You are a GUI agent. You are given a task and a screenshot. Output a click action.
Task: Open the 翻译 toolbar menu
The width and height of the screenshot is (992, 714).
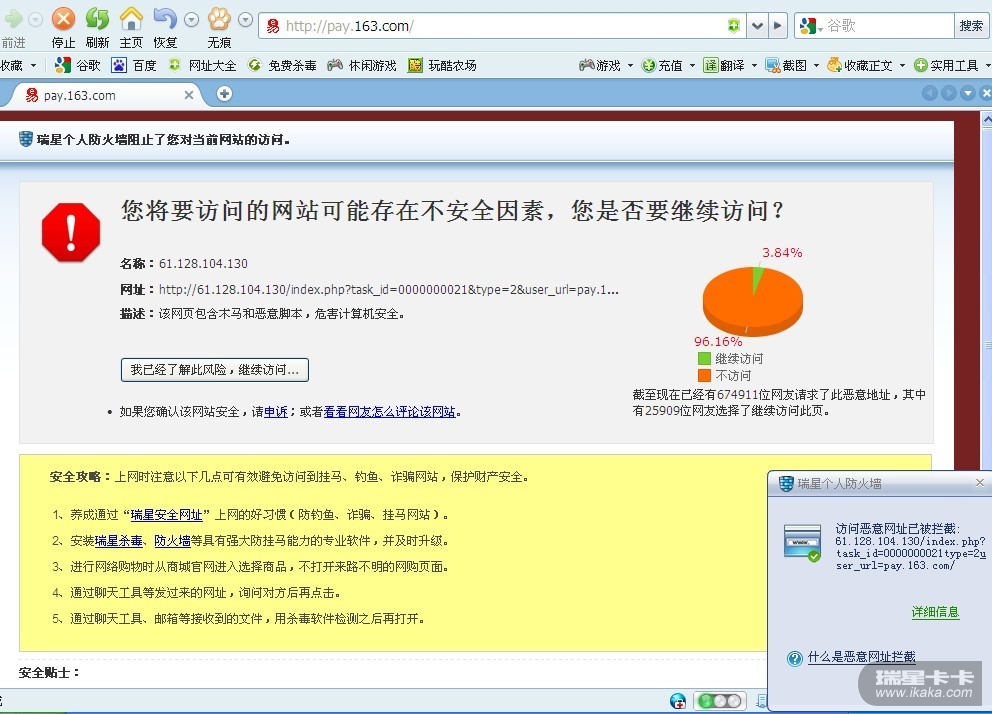[730, 65]
